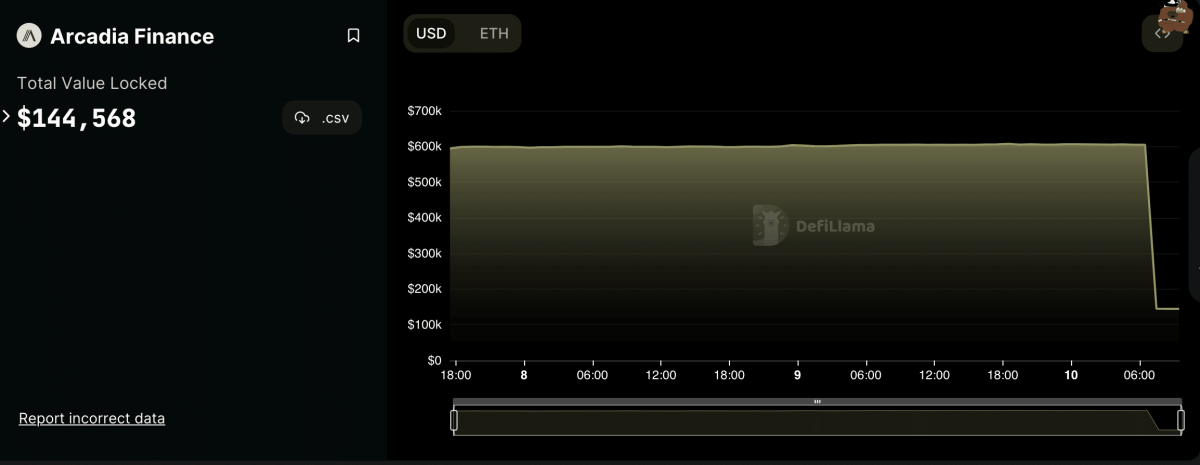Click the $144,568 TVL value

(x=77, y=118)
